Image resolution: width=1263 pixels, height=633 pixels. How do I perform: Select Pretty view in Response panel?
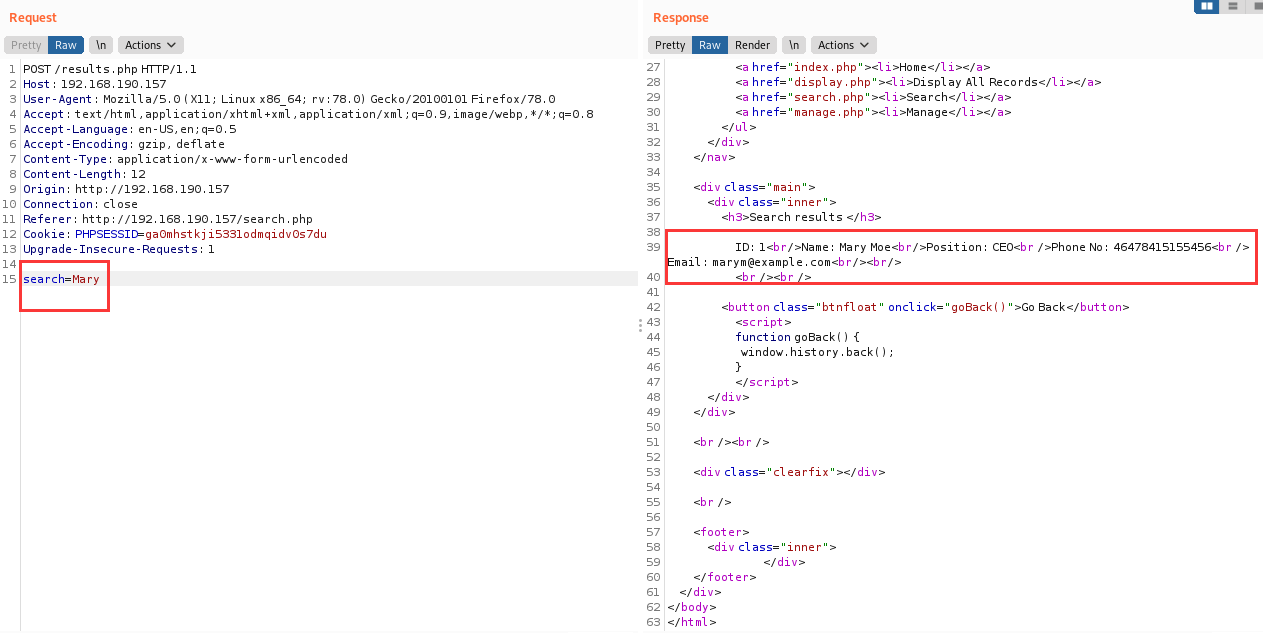point(670,45)
